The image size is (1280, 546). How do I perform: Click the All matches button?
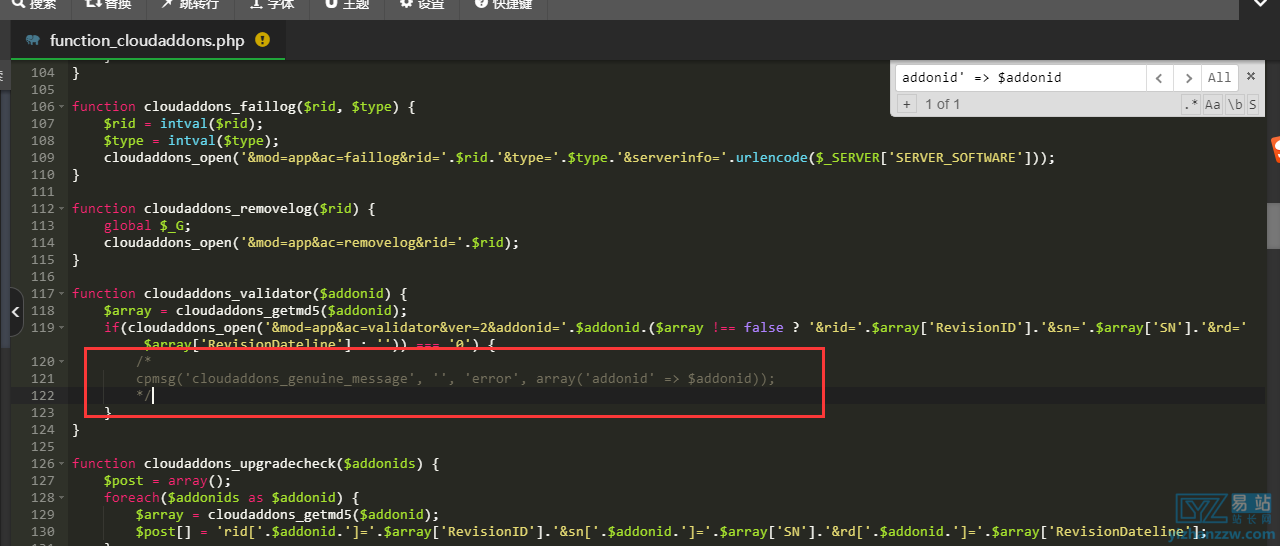[x=1219, y=78]
